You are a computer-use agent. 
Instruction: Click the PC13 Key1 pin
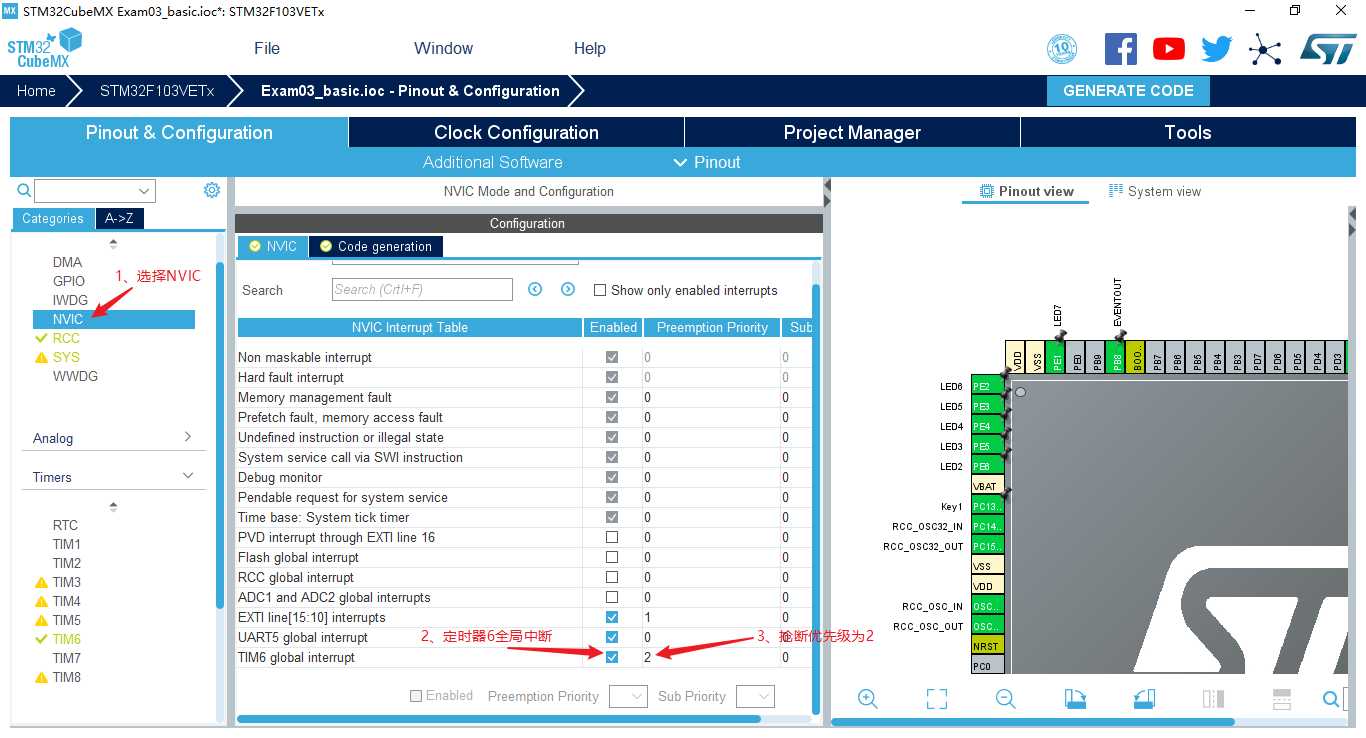pos(987,506)
